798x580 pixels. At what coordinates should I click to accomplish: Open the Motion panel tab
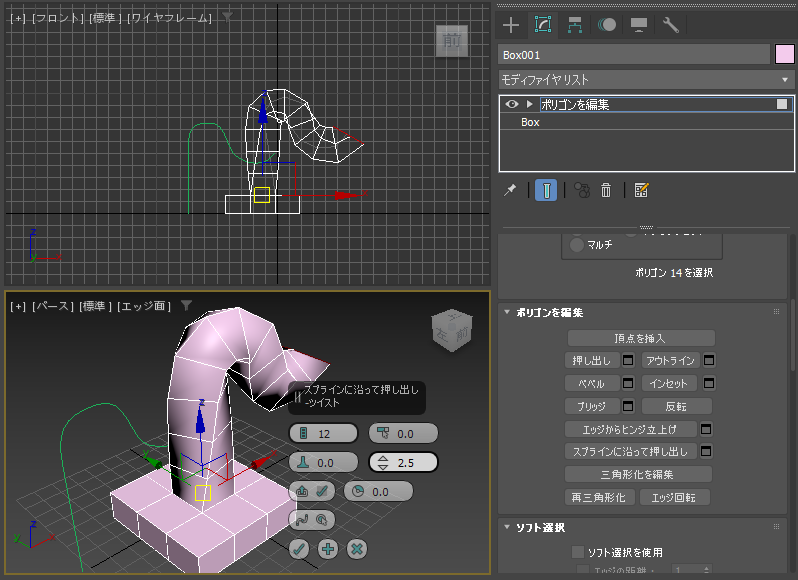click(x=607, y=25)
